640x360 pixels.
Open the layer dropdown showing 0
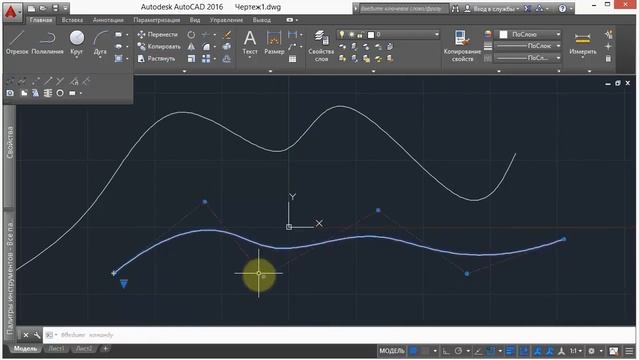click(x=388, y=35)
